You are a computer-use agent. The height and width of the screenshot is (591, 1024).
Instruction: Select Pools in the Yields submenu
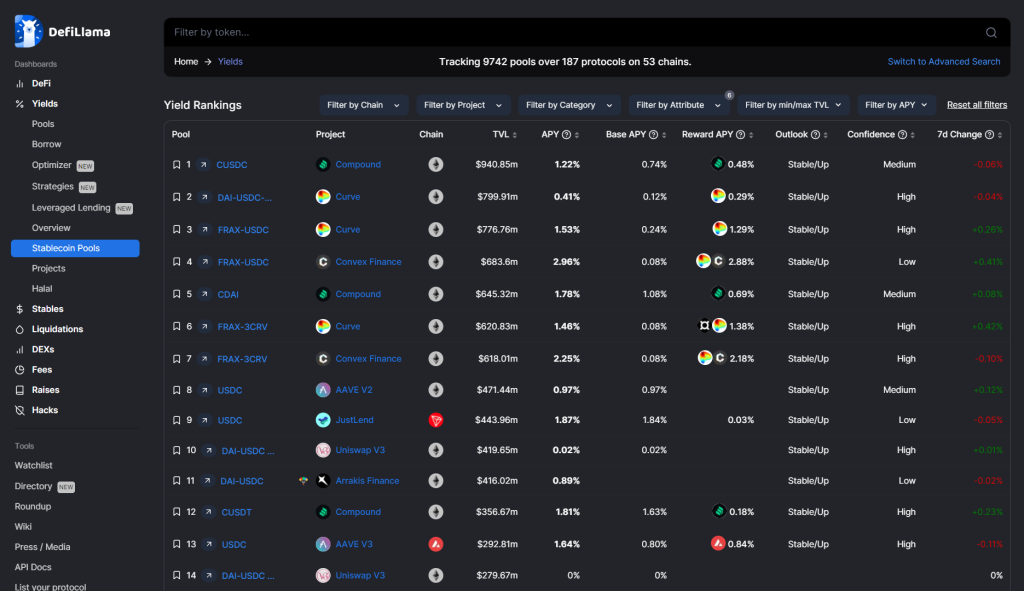click(x=43, y=124)
